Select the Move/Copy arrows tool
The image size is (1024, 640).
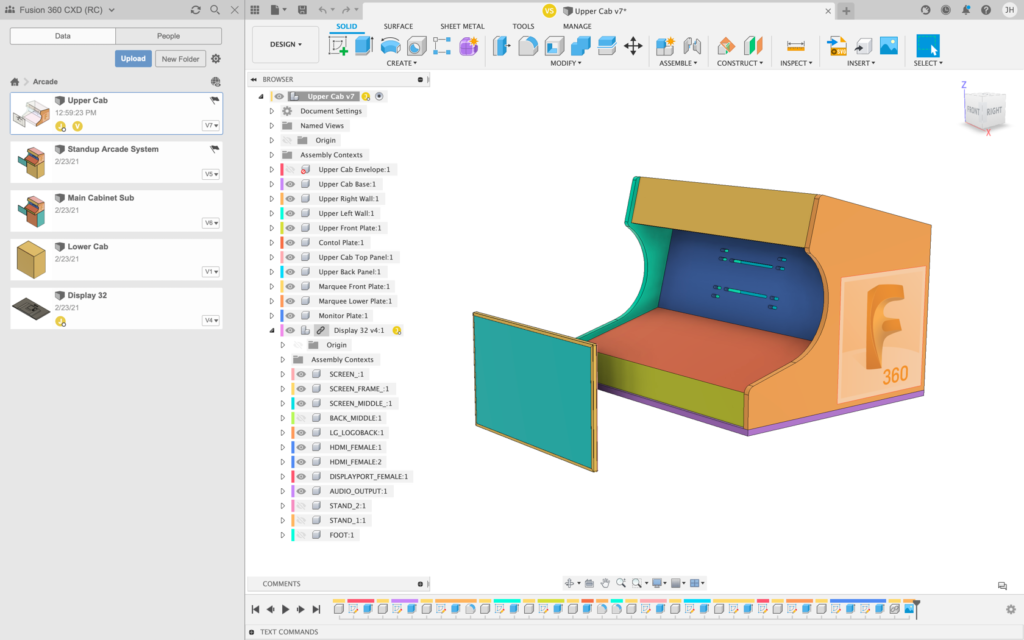coord(633,46)
